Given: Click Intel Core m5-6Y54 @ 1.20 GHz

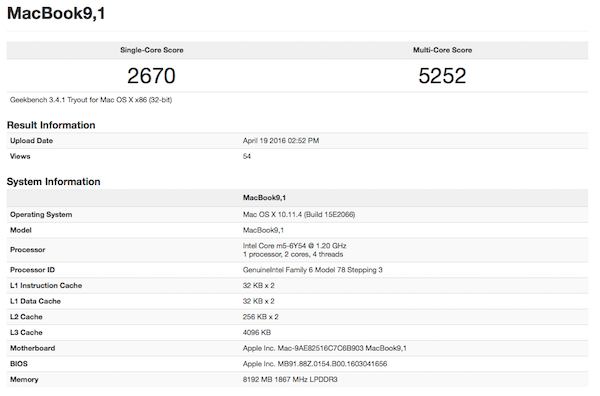Looking at the screenshot, I should click(x=295, y=246).
